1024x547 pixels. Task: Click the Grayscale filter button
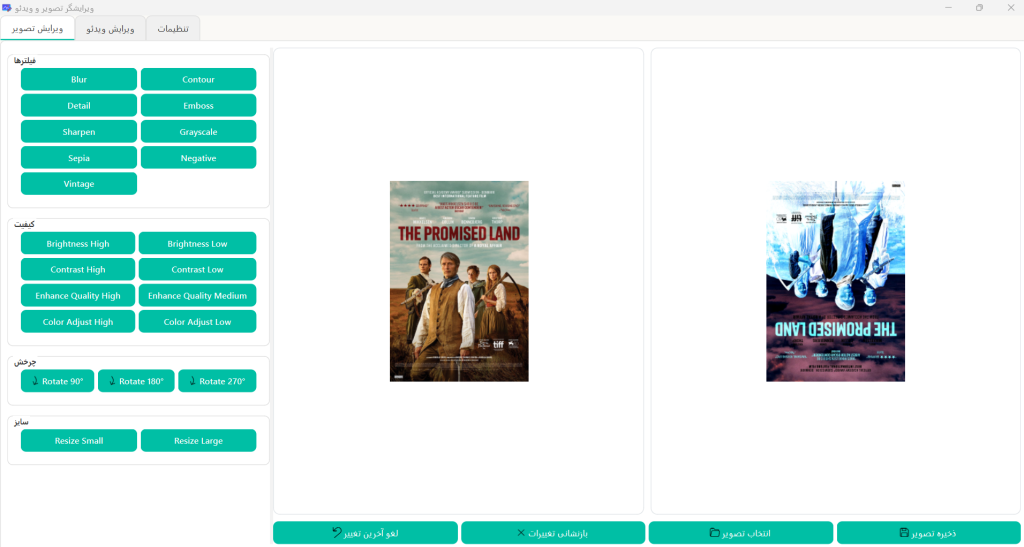[x=198, y=132]
